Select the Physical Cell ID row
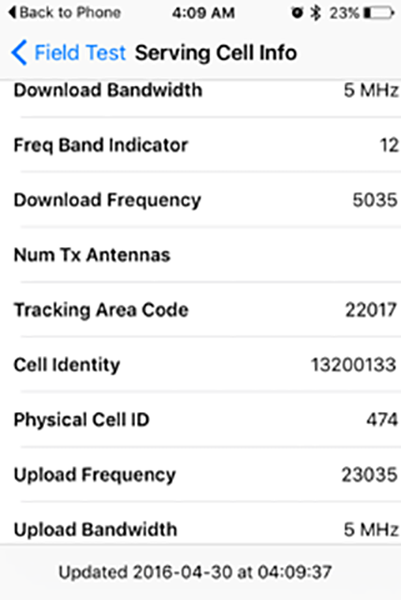The width and height of the screenshot is (401, 600). coord(200,419)
